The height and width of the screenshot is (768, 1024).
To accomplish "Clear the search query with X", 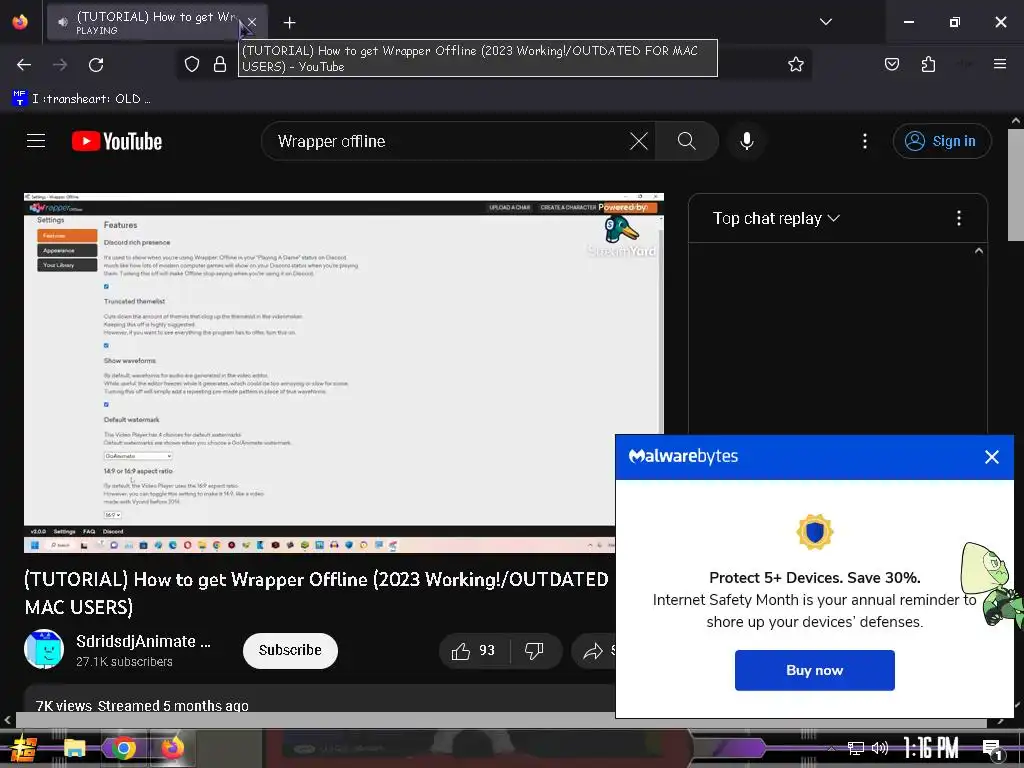I will (638, 141).
